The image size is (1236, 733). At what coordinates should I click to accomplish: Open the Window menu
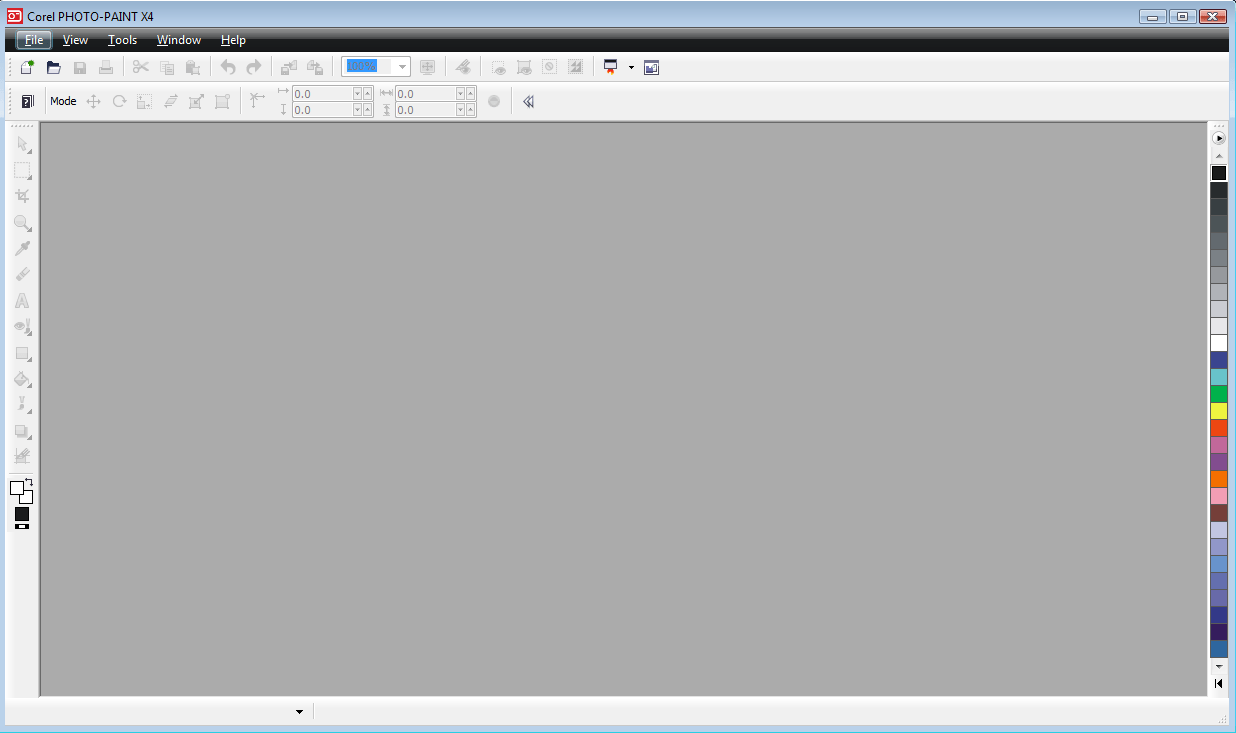pos(178,40)
